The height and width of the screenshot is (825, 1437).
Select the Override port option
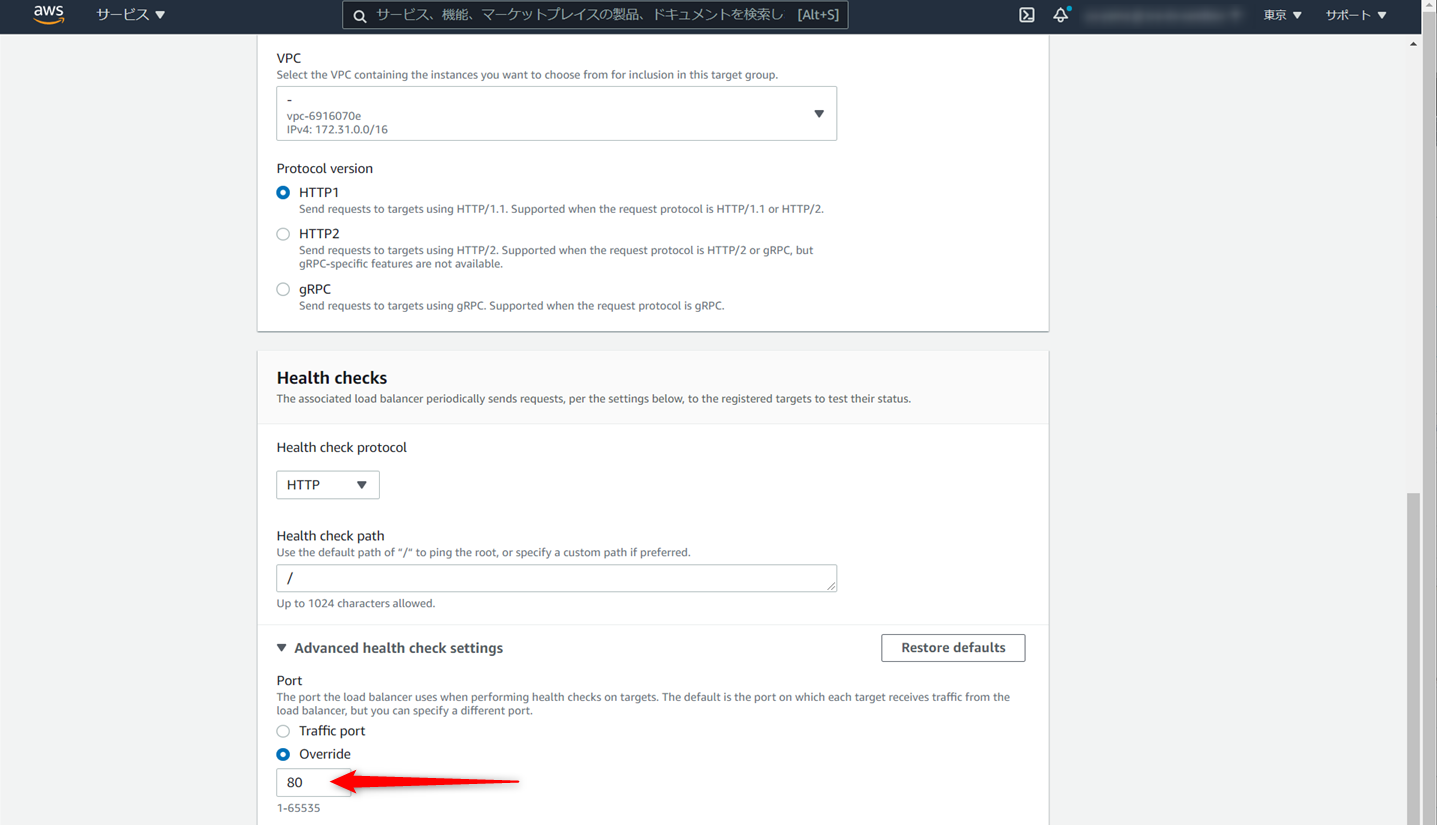(x=283, y=754)
